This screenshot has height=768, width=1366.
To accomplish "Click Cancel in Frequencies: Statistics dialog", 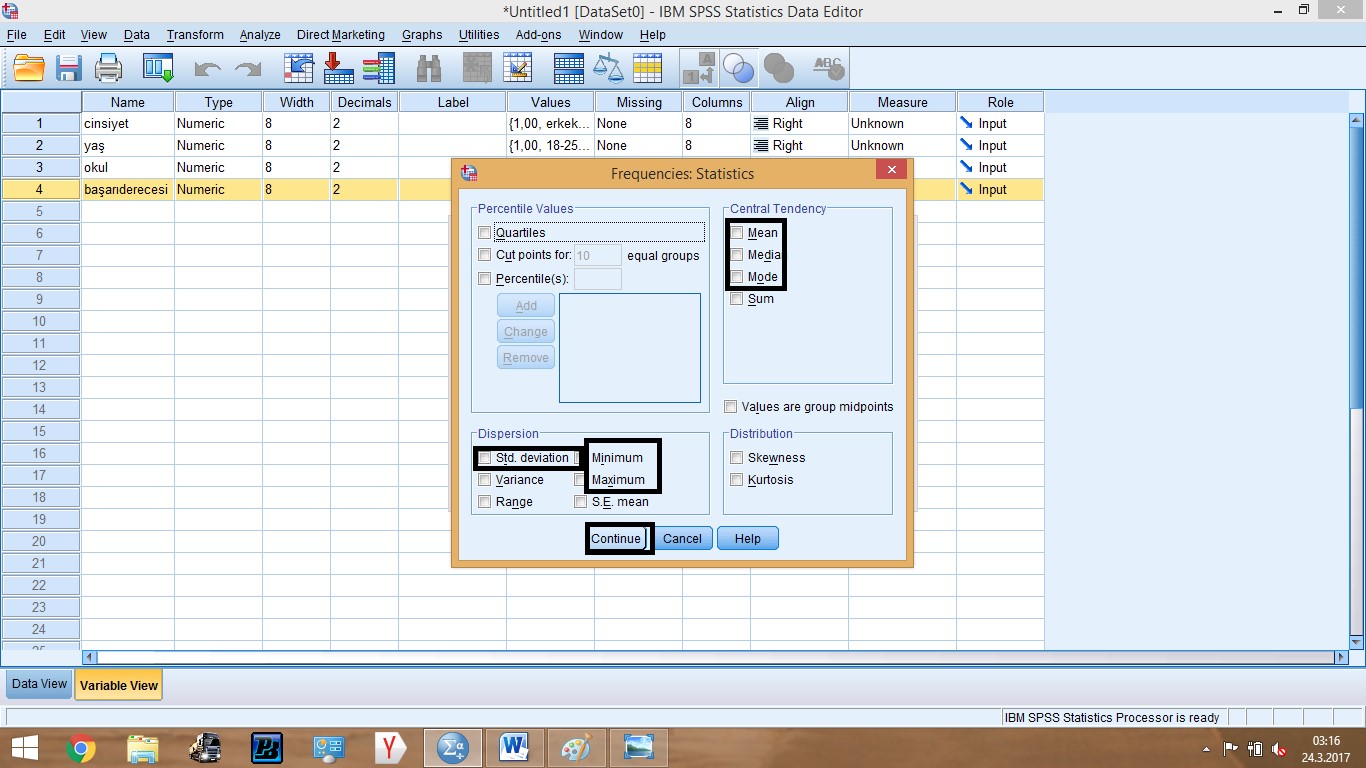I will [682, 539].
